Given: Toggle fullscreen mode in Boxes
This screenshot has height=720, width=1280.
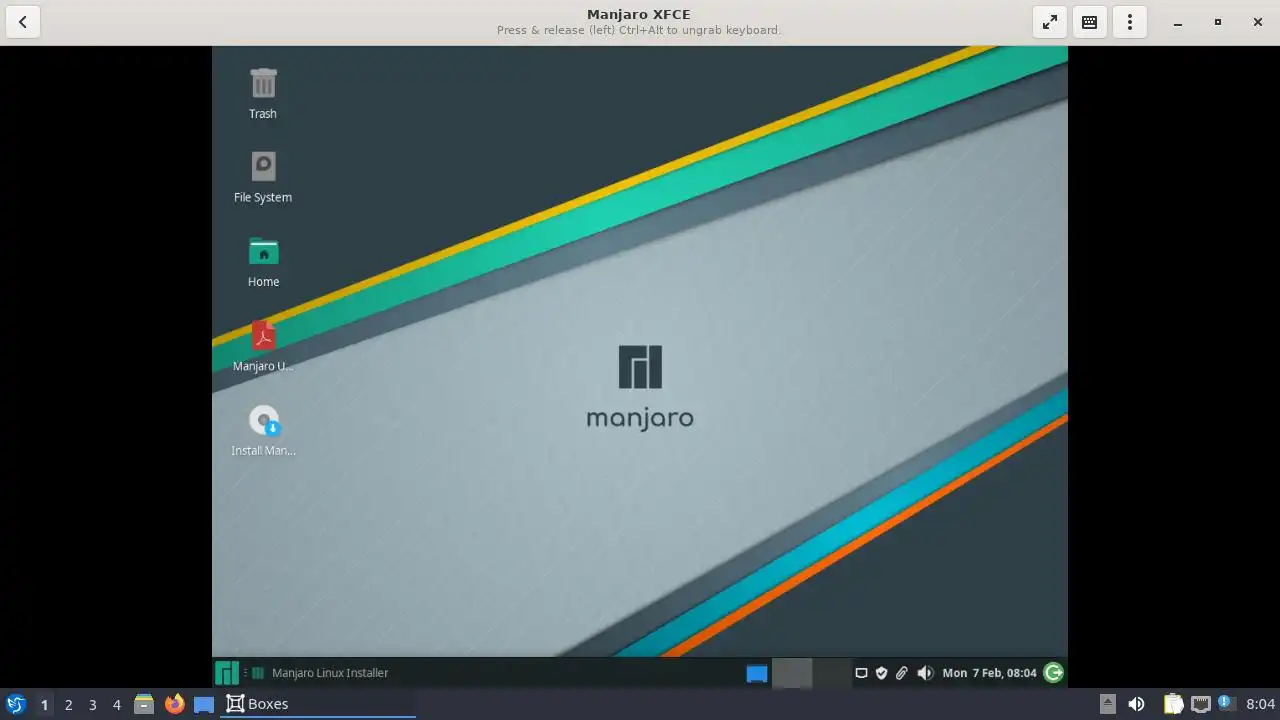Looking at the screenshot, I should click(1050, 22).
